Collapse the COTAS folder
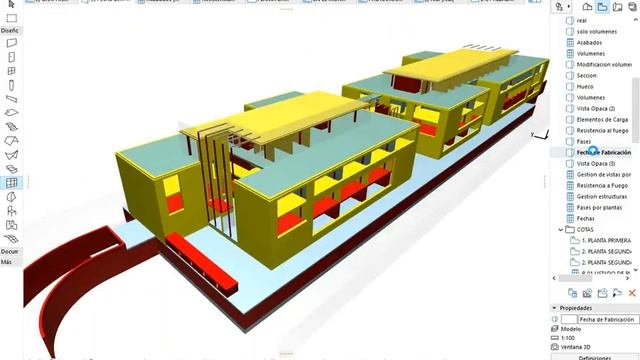 click(561, 230)
